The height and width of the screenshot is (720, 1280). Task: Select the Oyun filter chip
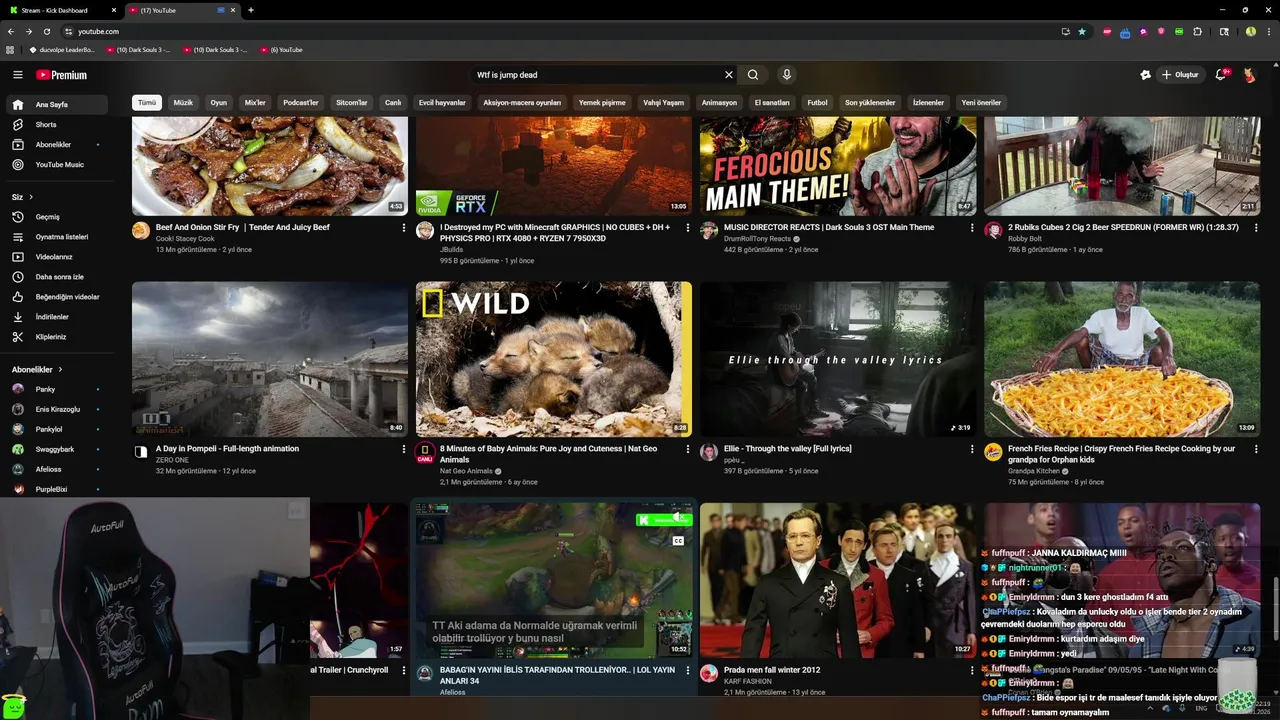coord(219,103)
